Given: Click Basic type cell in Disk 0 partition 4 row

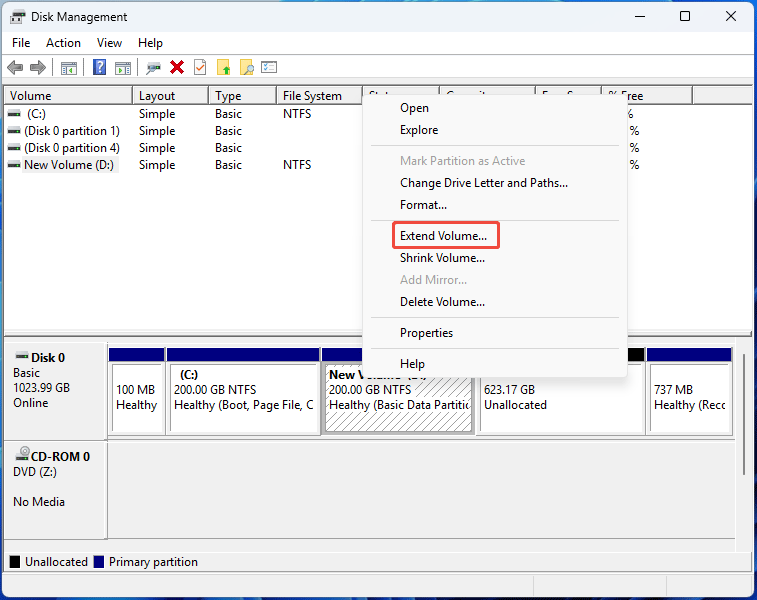Looking at the screenshot, I should (228, 148).
